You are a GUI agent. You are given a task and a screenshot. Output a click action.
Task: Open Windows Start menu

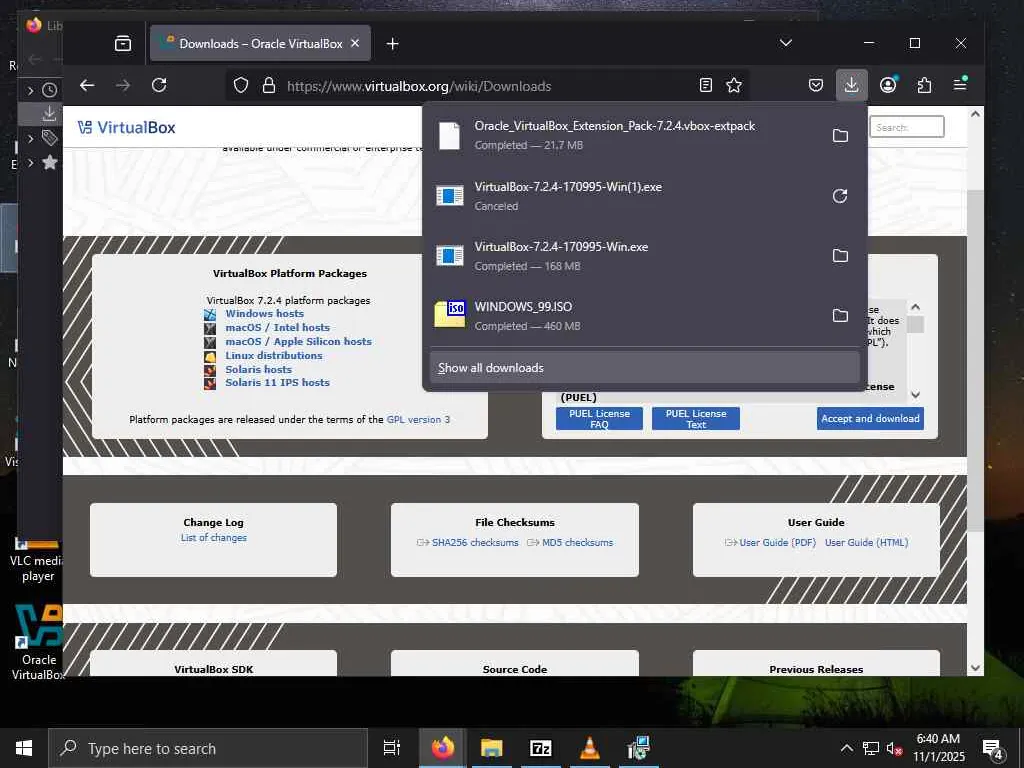24,748
